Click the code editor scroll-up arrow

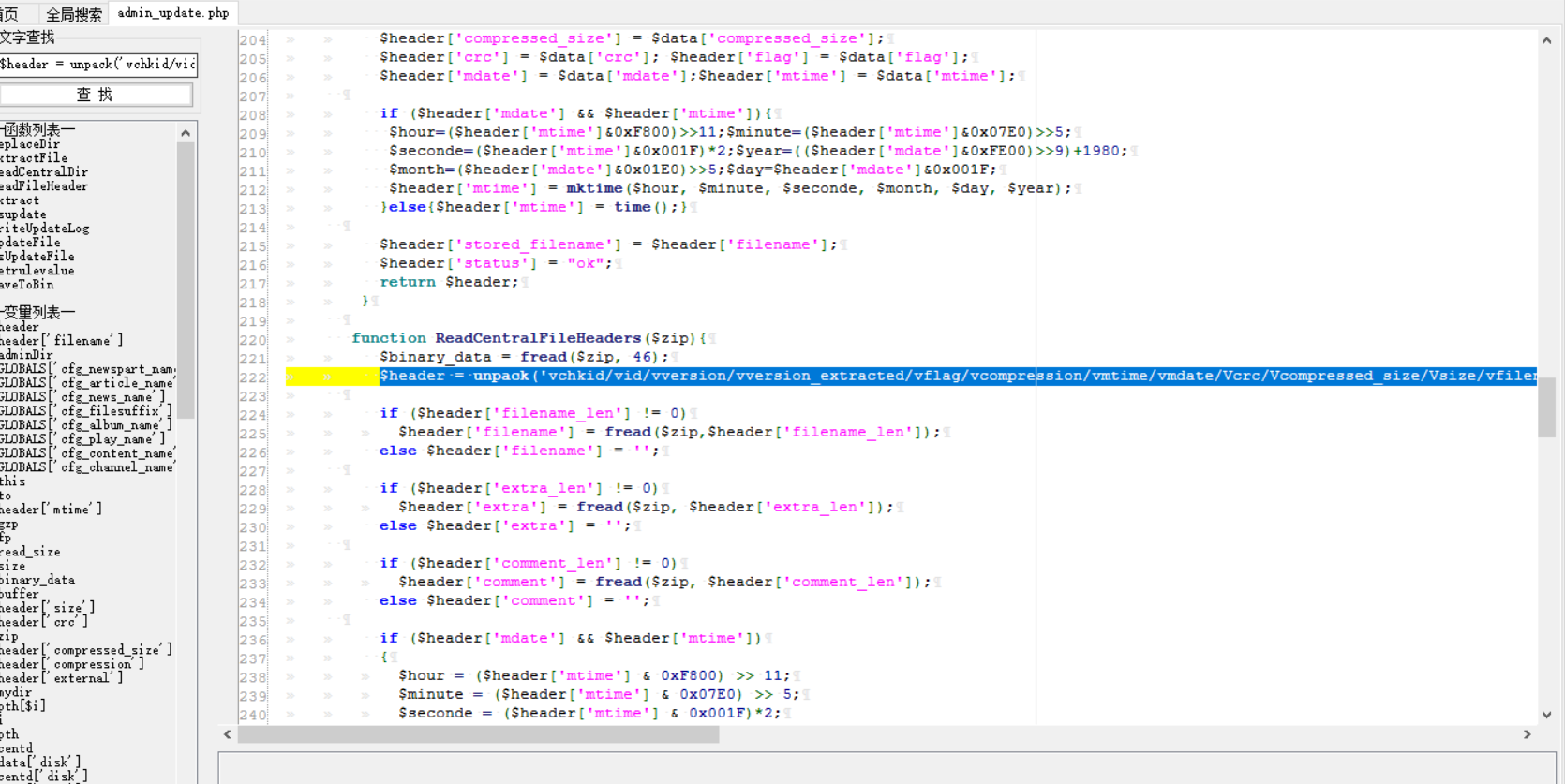pyautogui.click(x=1546, y=40)
